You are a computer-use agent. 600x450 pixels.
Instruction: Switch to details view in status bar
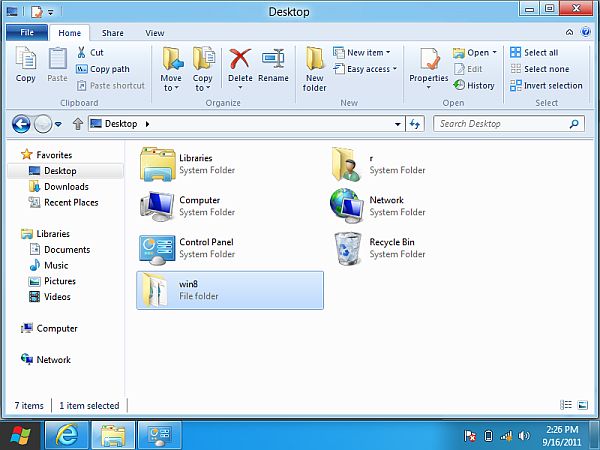[x=567, y=405]
